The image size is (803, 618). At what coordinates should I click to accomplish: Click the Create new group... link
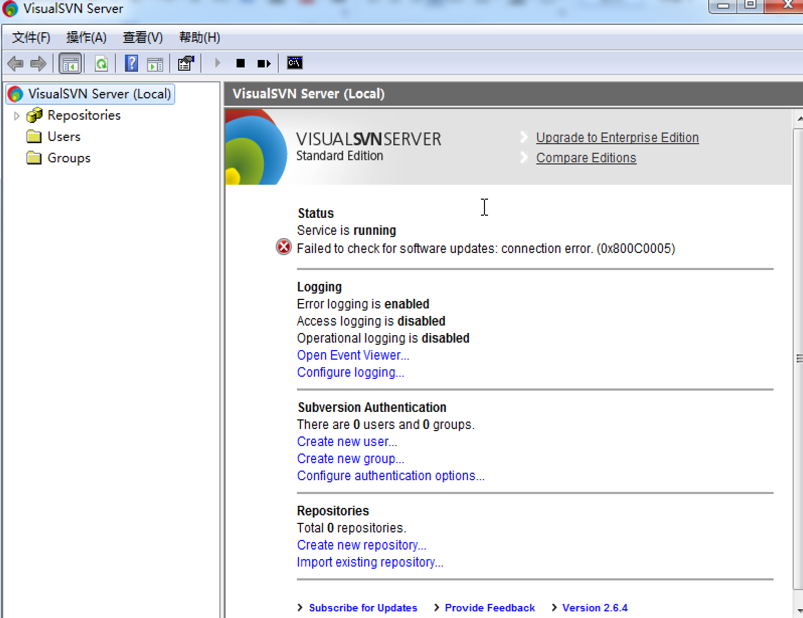point(350,459)
